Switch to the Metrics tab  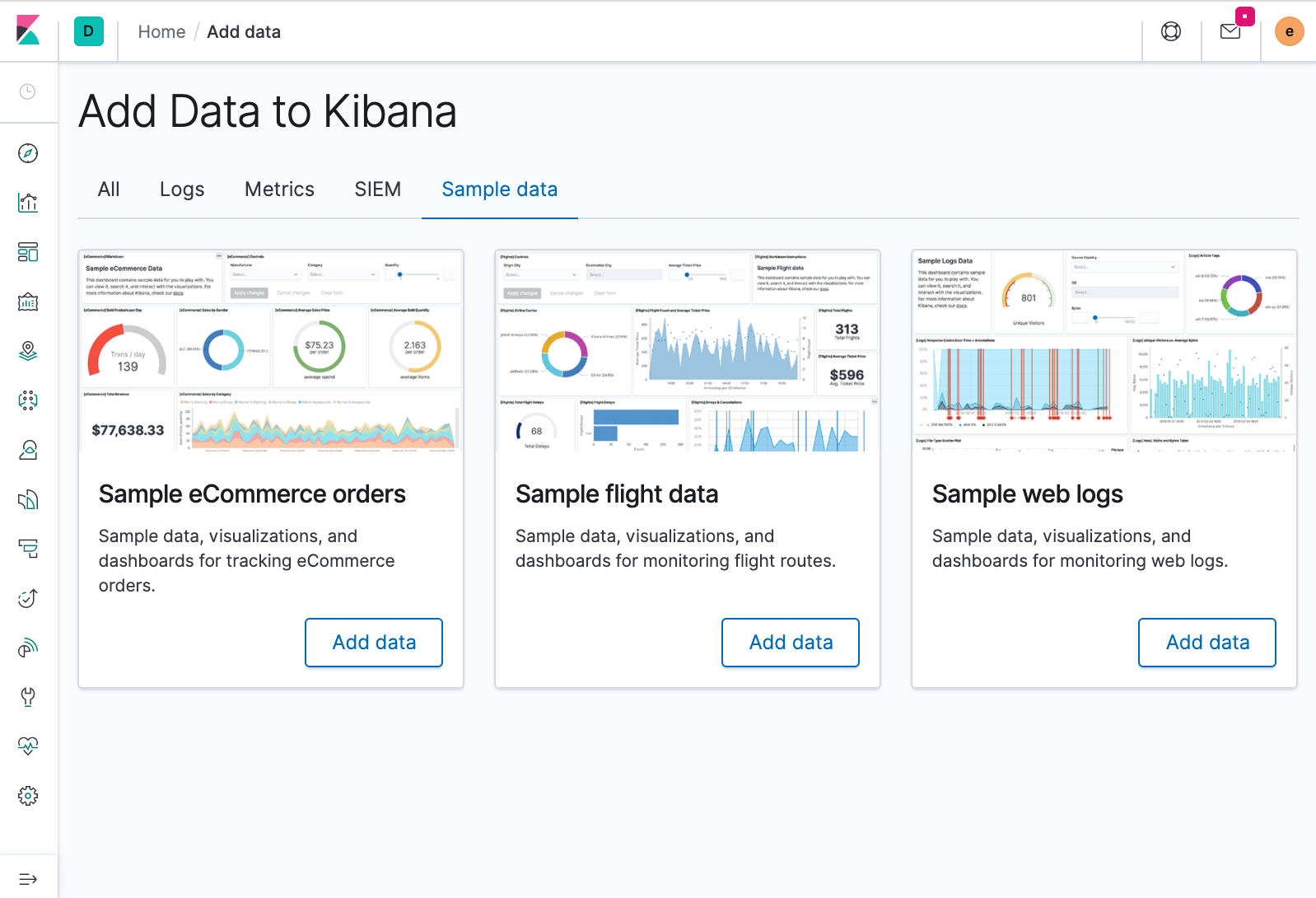(280, 189)
